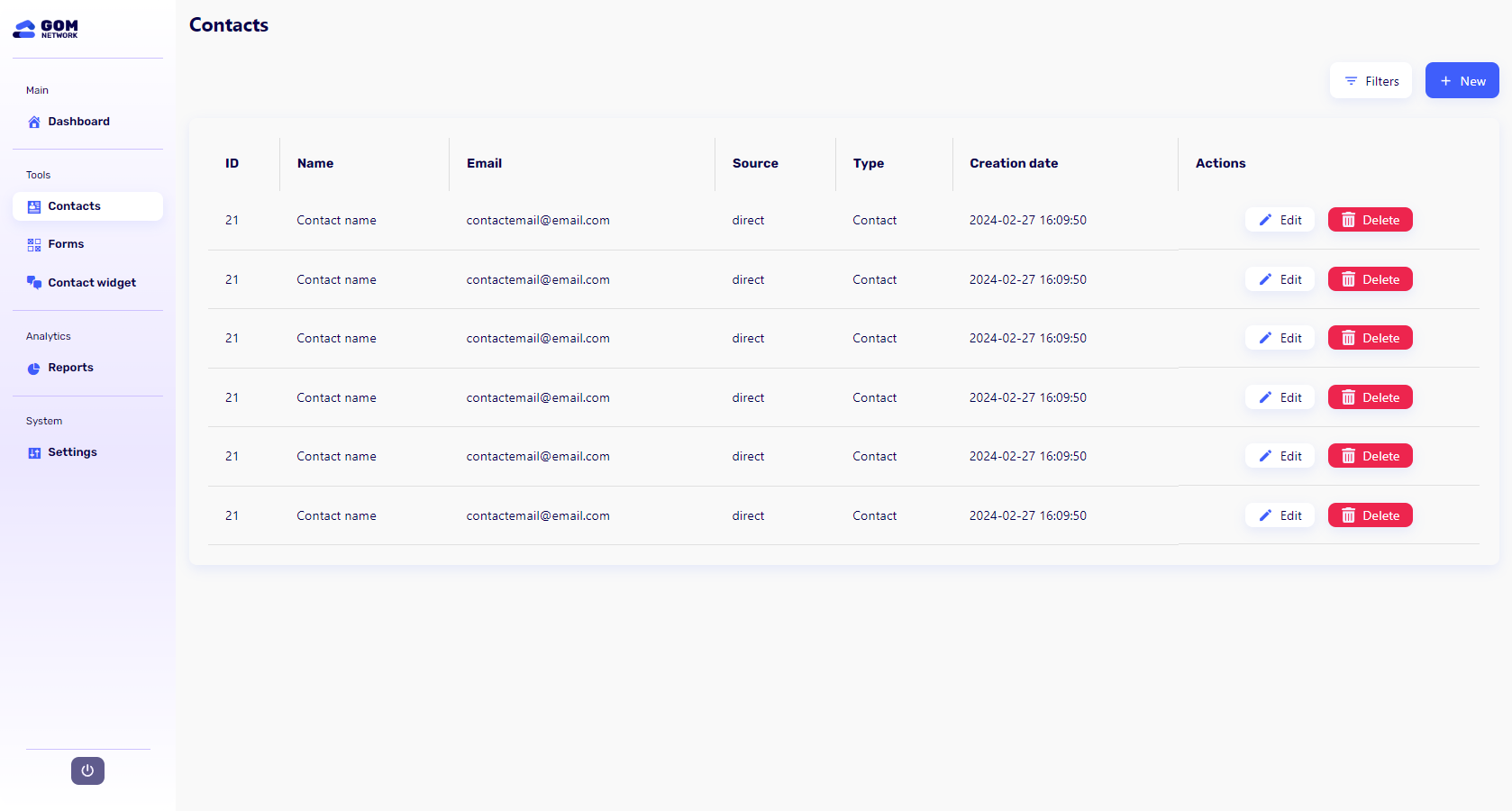Select Contacts in the sidebar

[x=87, y=206]
